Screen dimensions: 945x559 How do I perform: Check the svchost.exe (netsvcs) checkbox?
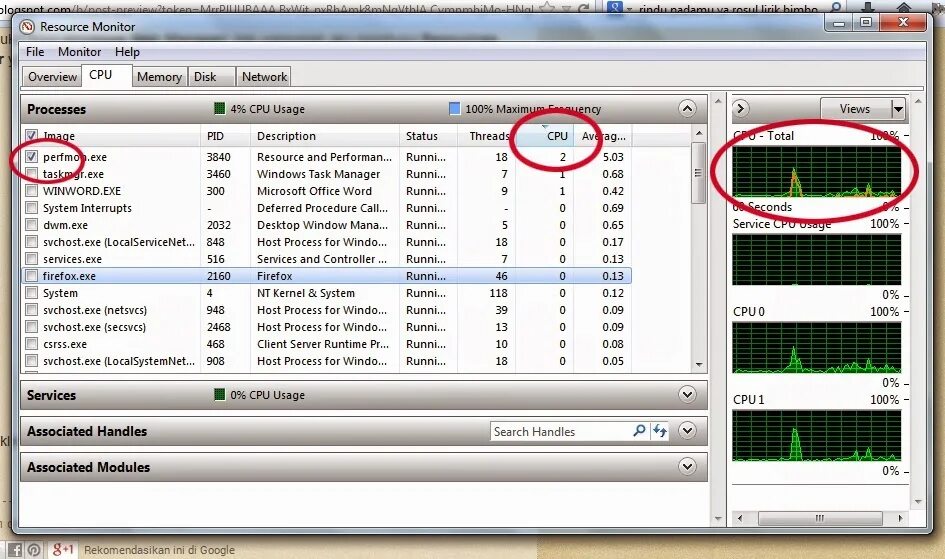point(31,310)
